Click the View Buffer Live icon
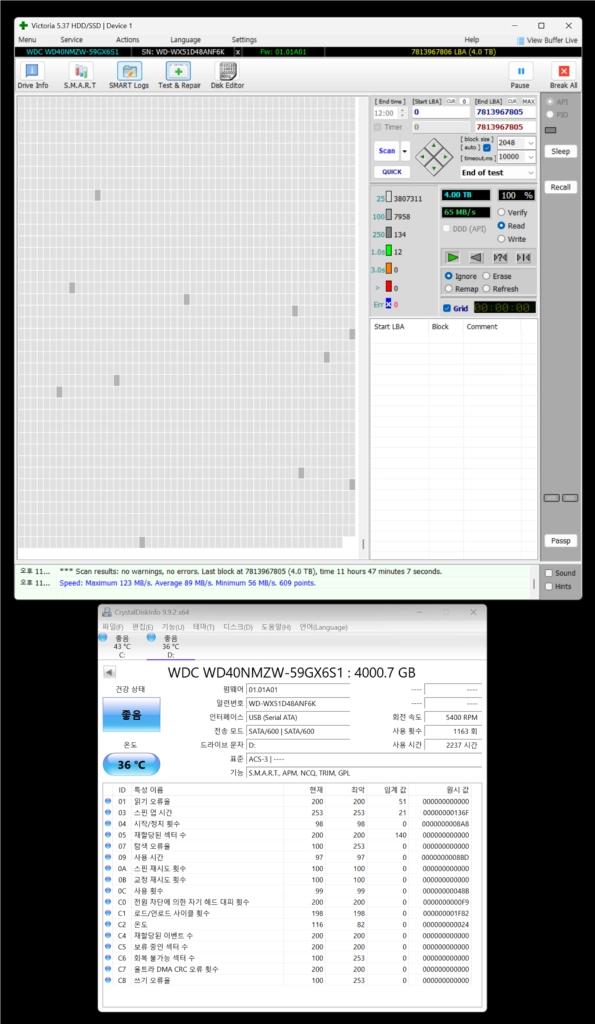The height and width of the screenshot is (1024, 595). click(521, 40)
